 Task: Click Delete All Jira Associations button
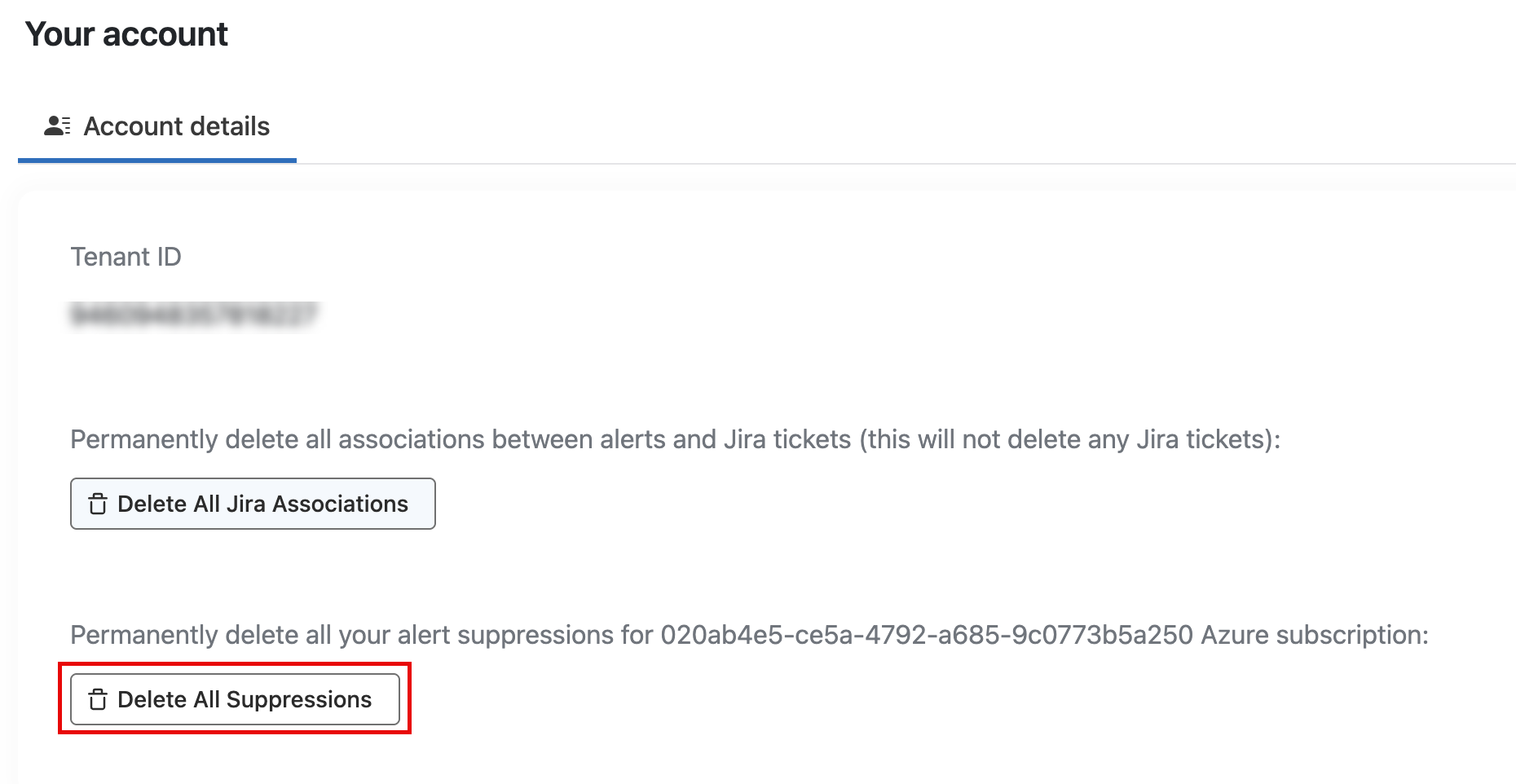click(253, 504)
